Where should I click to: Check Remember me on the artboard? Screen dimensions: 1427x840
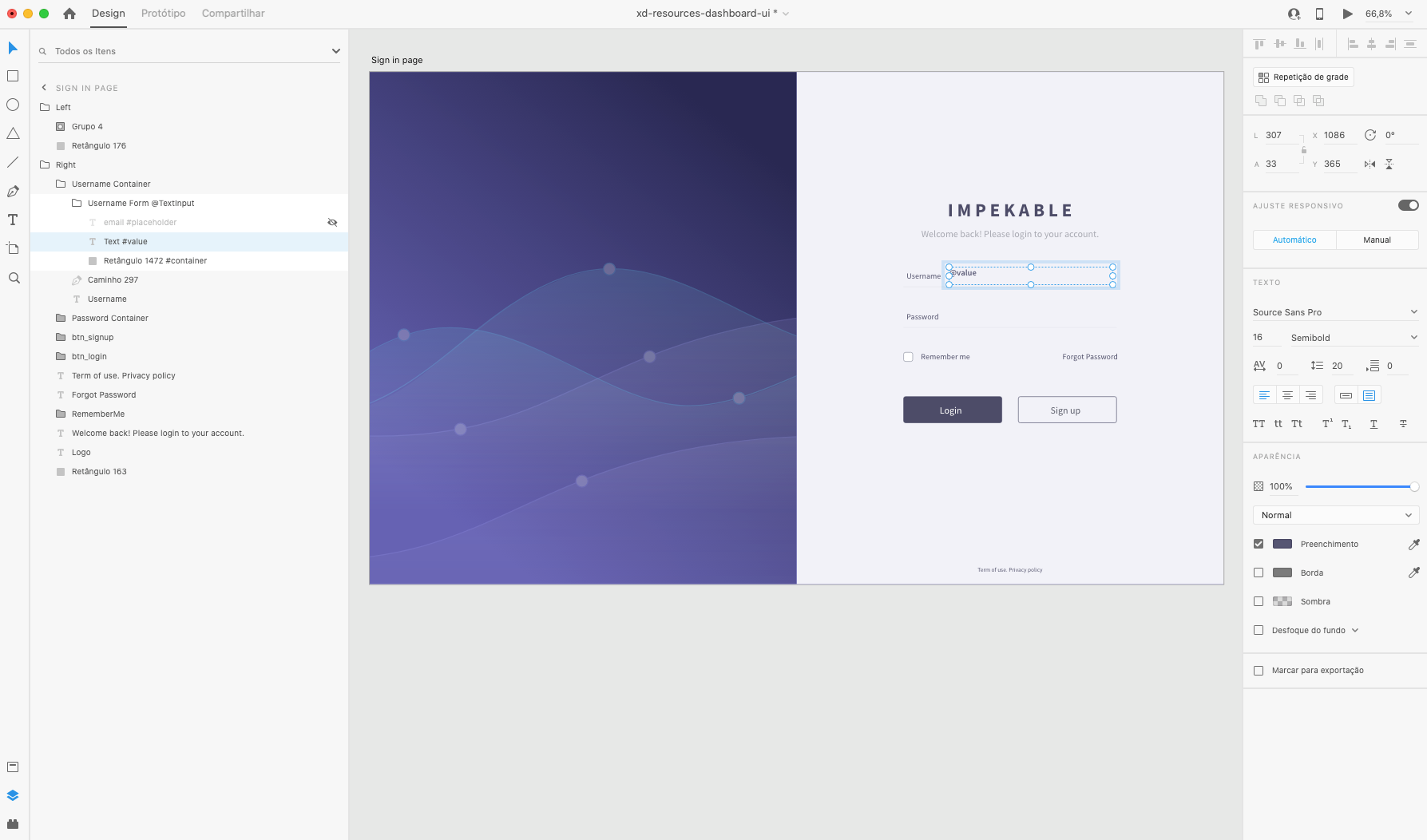908,357
